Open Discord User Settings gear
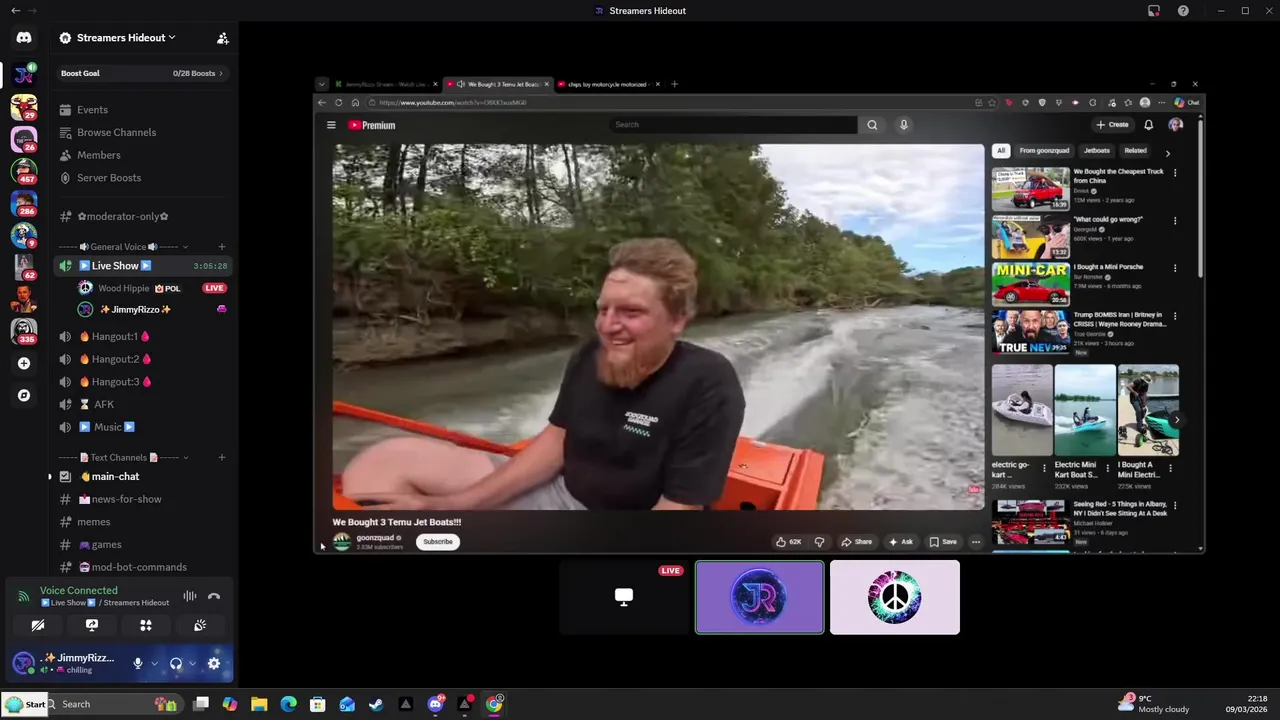The height and width of the screenshot is (720, 1280). tap(213, 663)
